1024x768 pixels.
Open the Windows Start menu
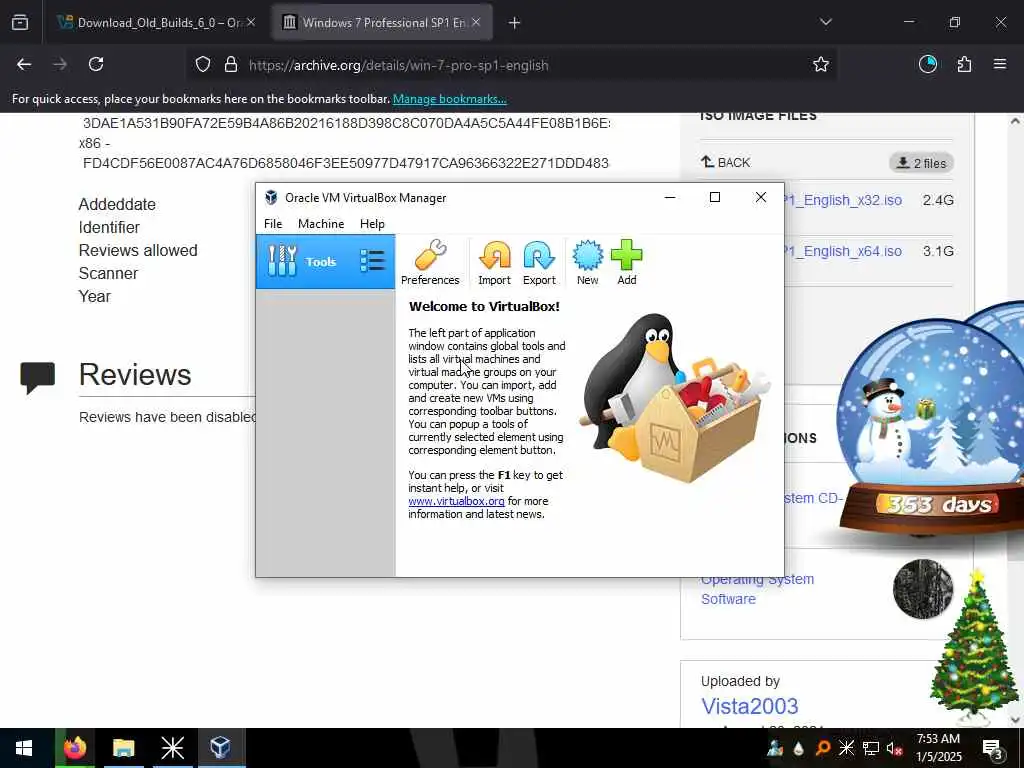click(x=24, y=748)
